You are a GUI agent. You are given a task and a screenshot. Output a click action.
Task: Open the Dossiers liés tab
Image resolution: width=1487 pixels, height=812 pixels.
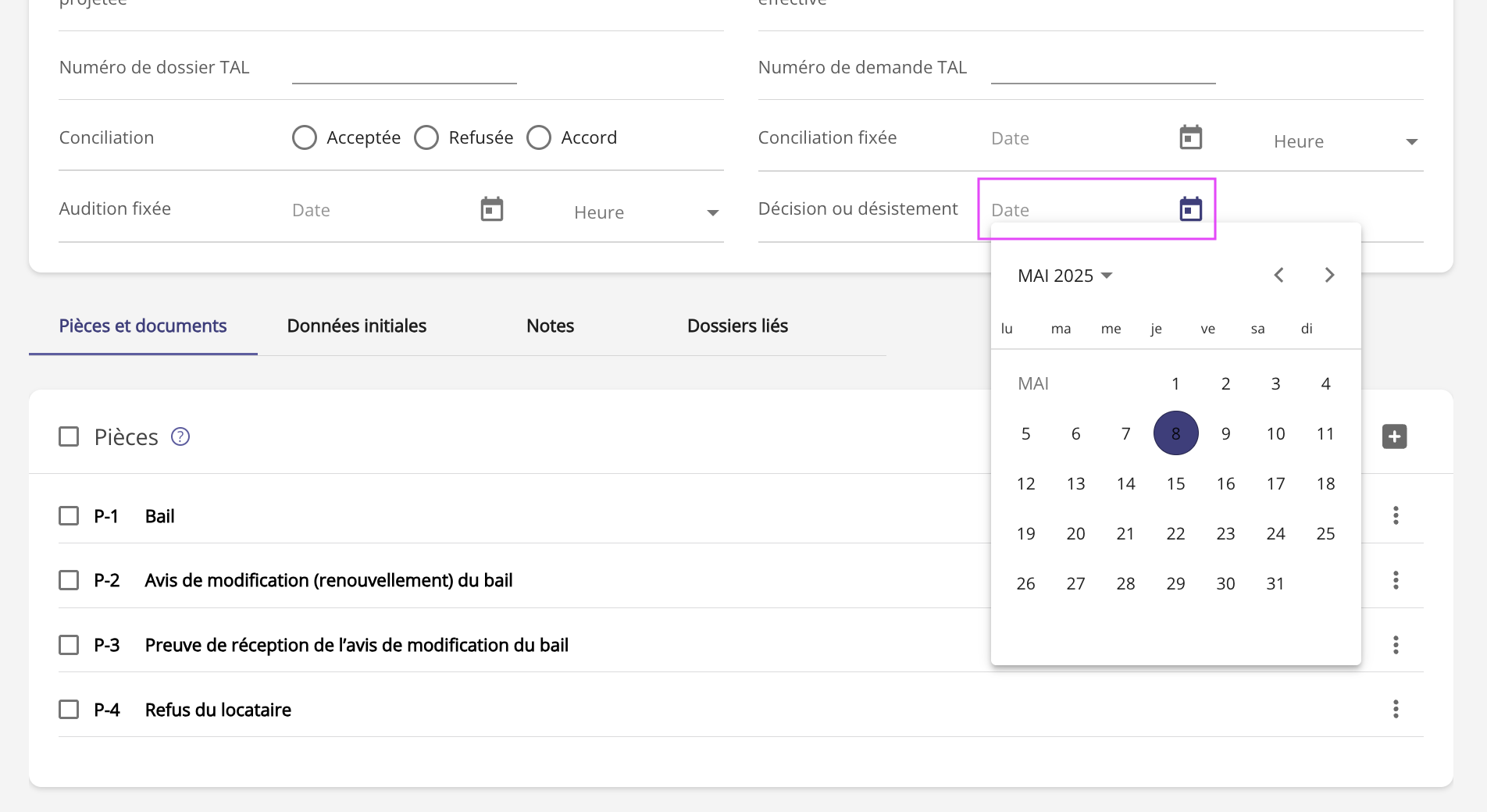(737, 326)
